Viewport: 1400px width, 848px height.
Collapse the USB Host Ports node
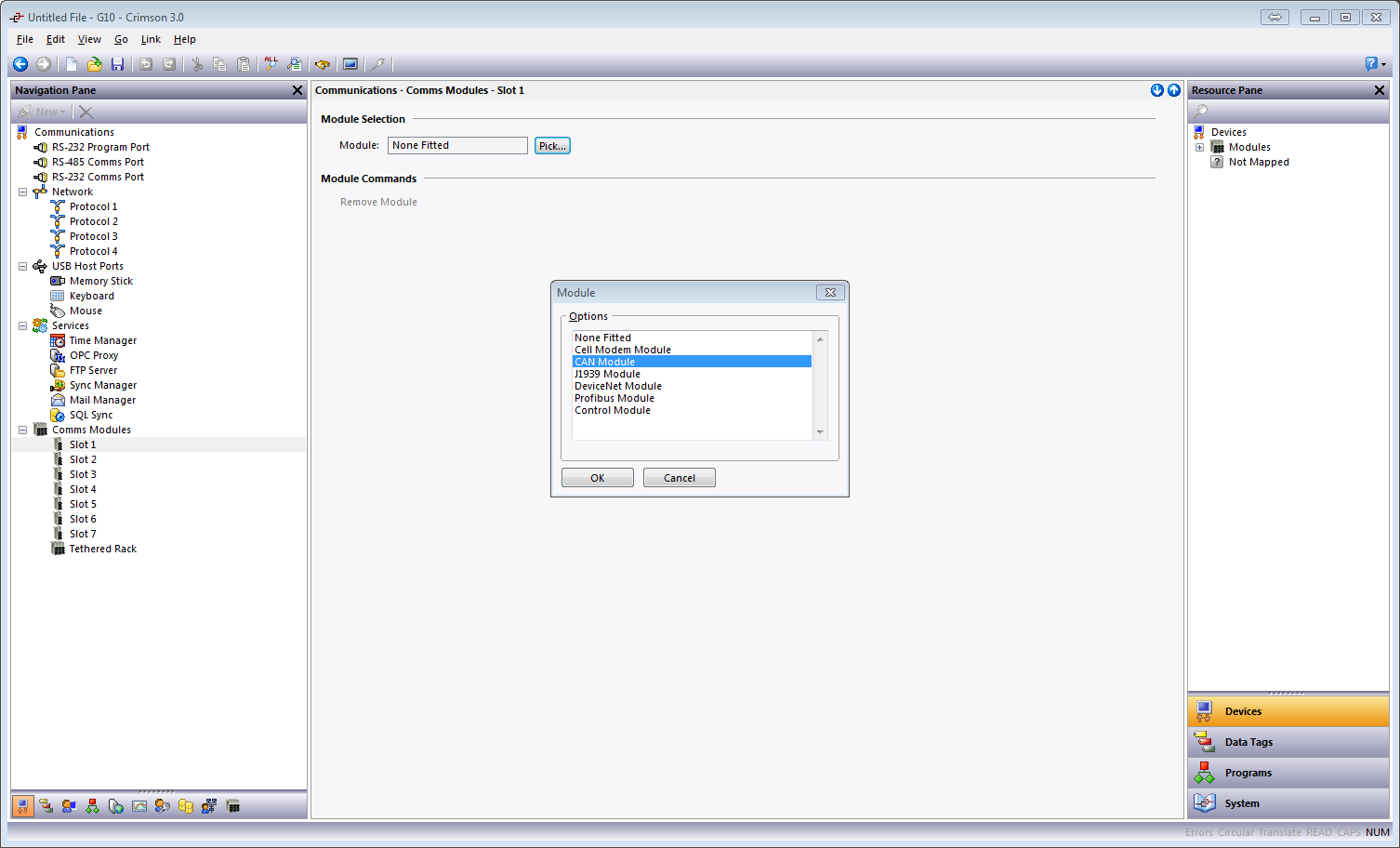point(22,266)
